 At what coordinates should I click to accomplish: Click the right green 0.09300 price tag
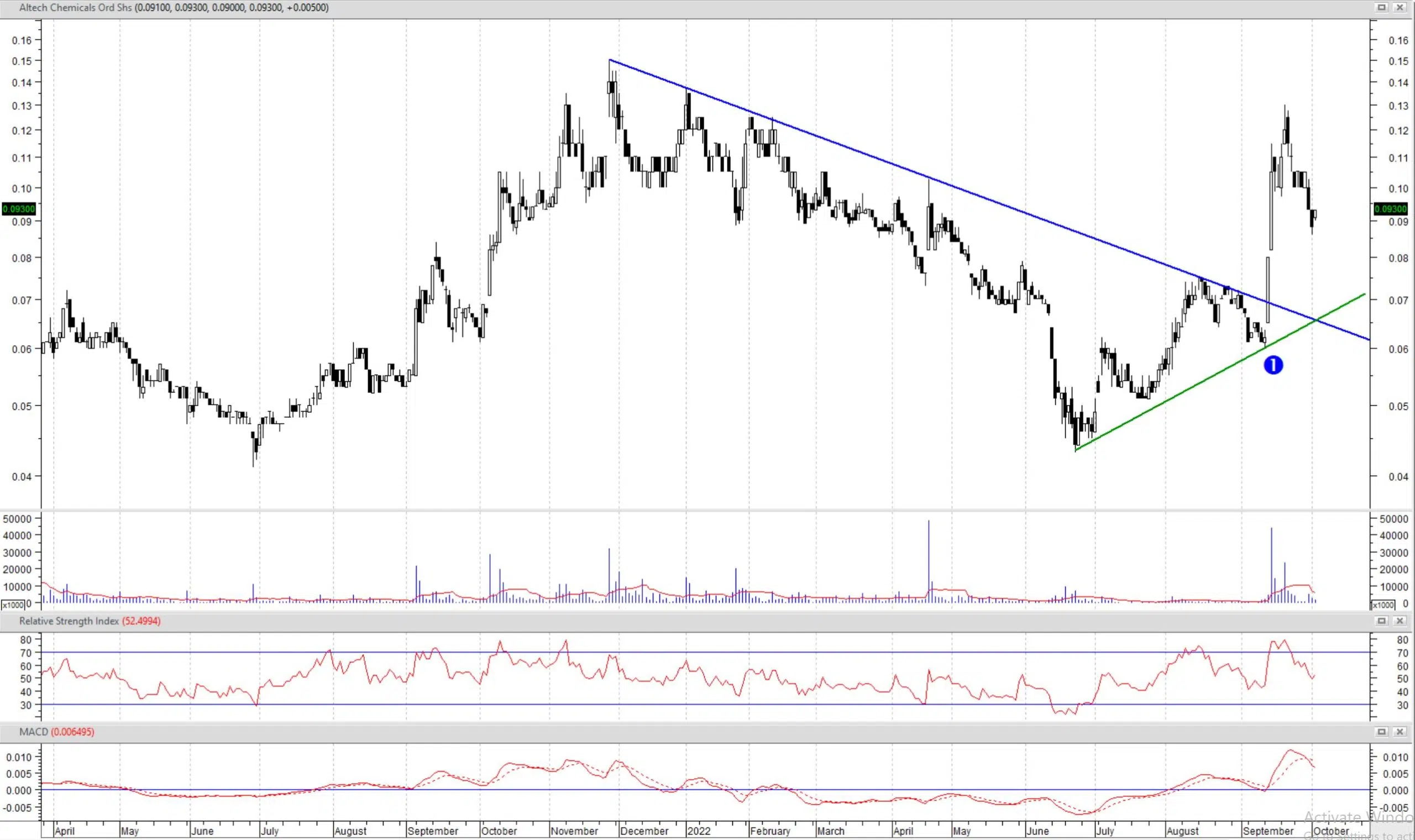1390,209
